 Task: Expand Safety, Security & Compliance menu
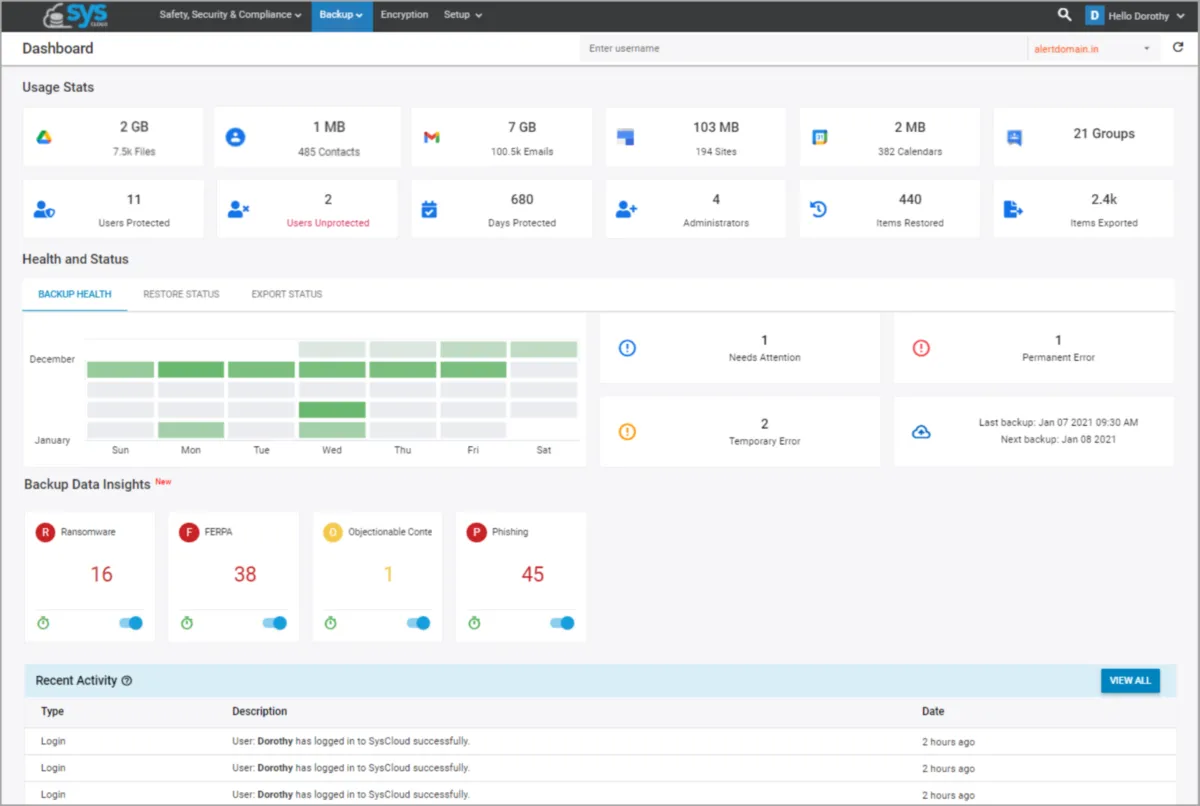(x=230, y=15)
